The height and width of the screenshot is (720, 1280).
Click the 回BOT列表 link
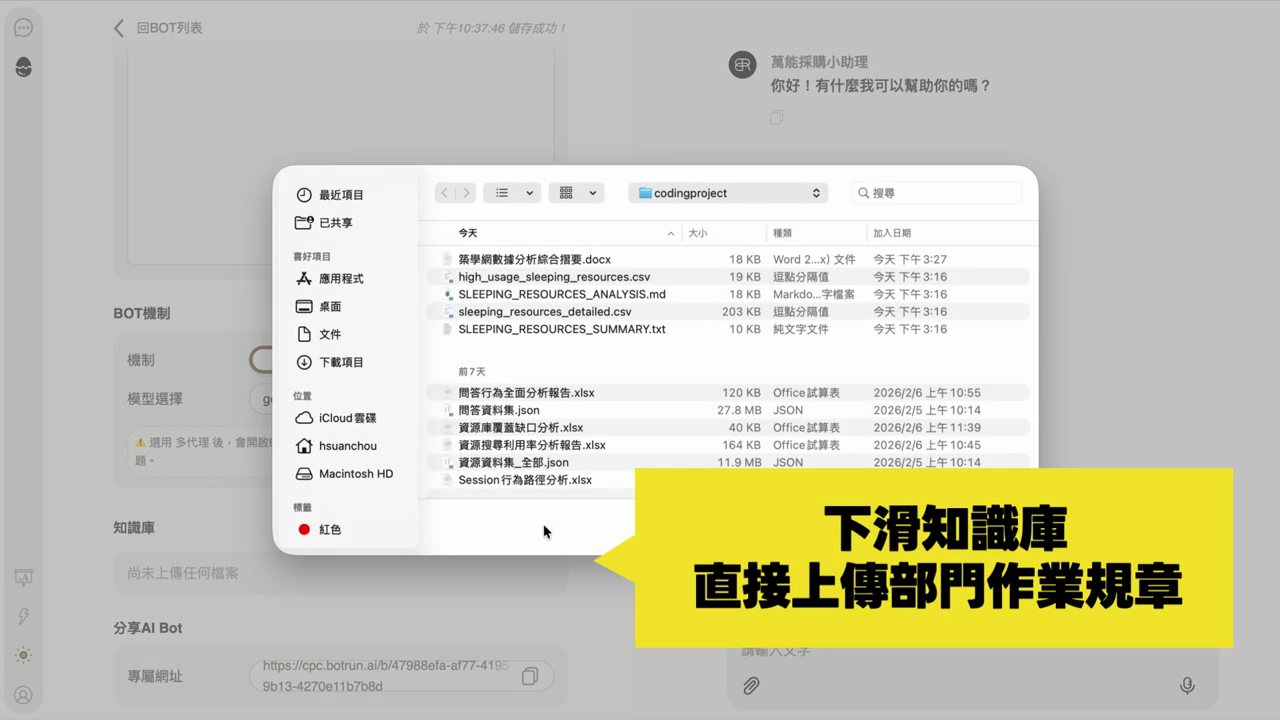tap(169, 28)
